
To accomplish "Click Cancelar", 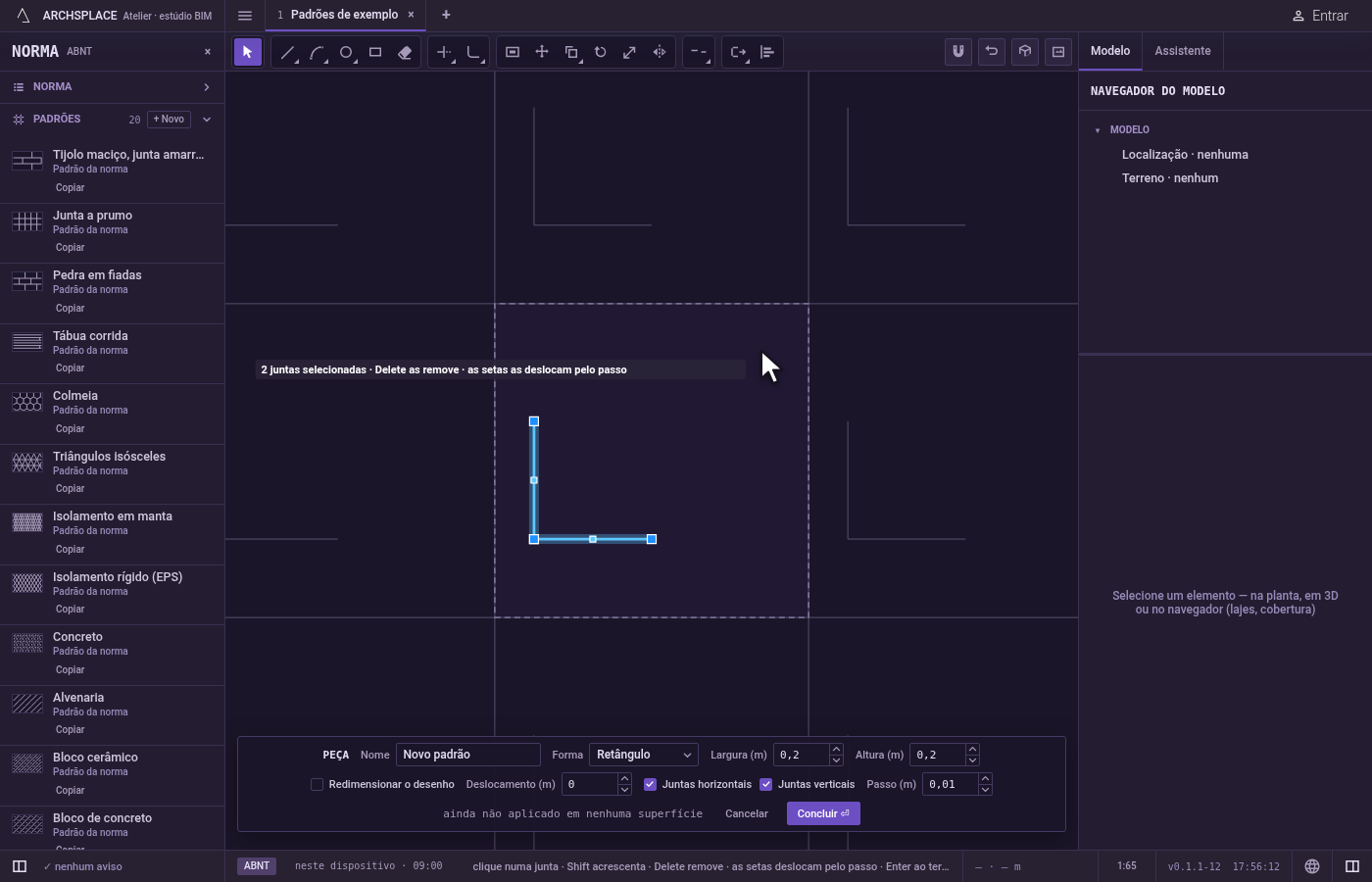I will pos(747,813).
